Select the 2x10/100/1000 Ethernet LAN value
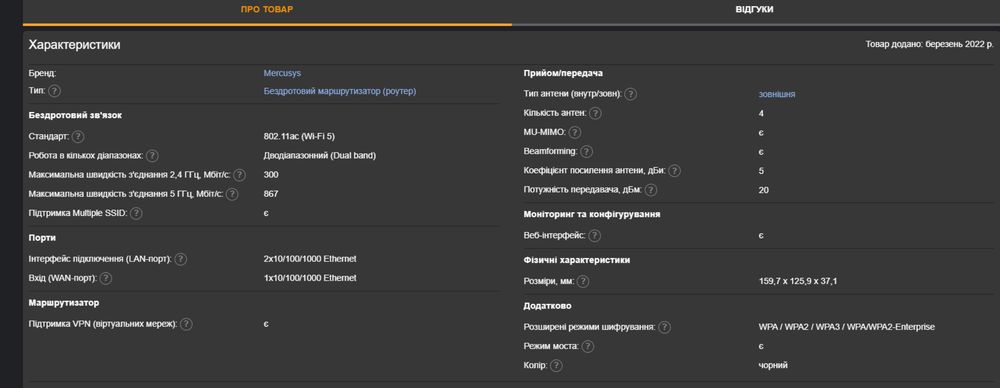 click(310, 259)
